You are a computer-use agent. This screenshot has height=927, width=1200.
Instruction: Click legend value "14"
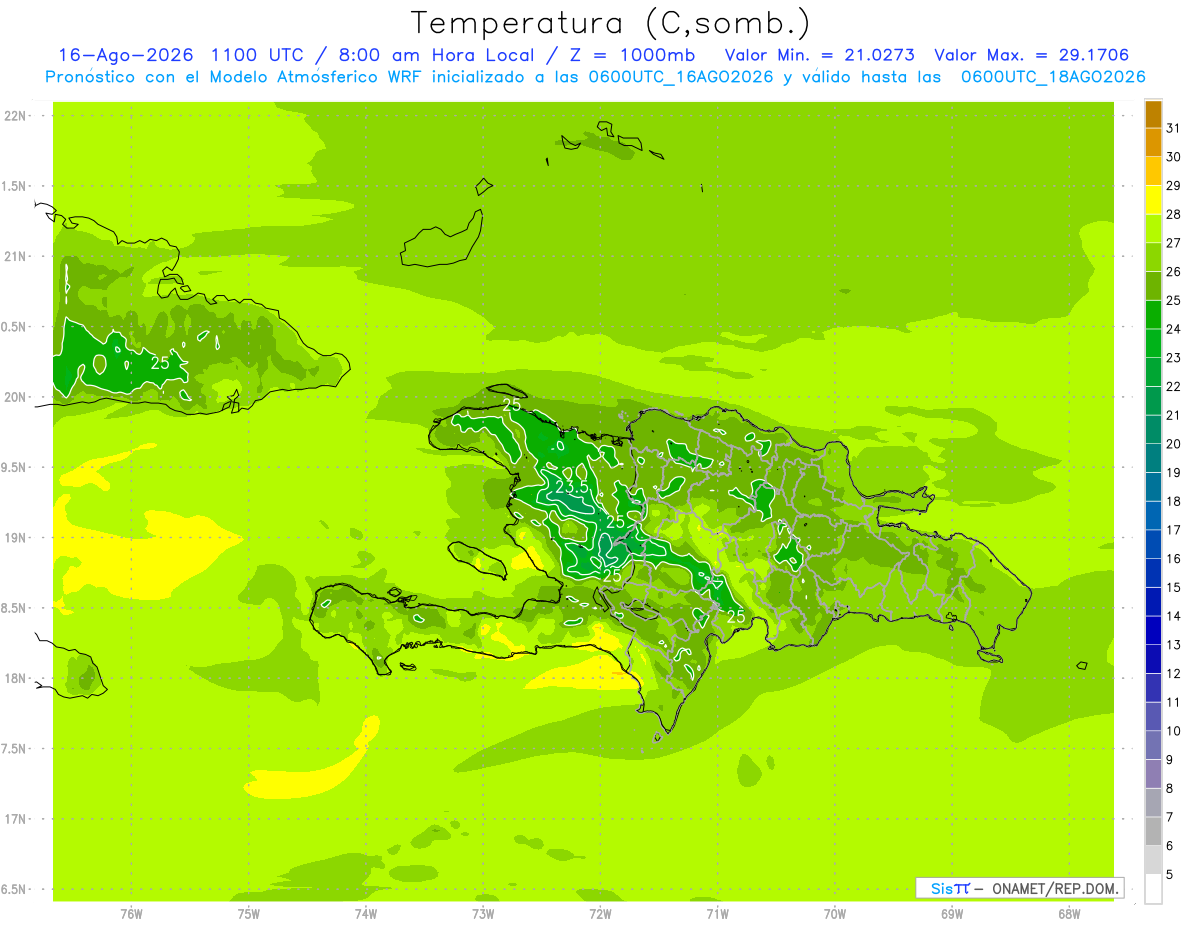click(x=1173, y=616)
